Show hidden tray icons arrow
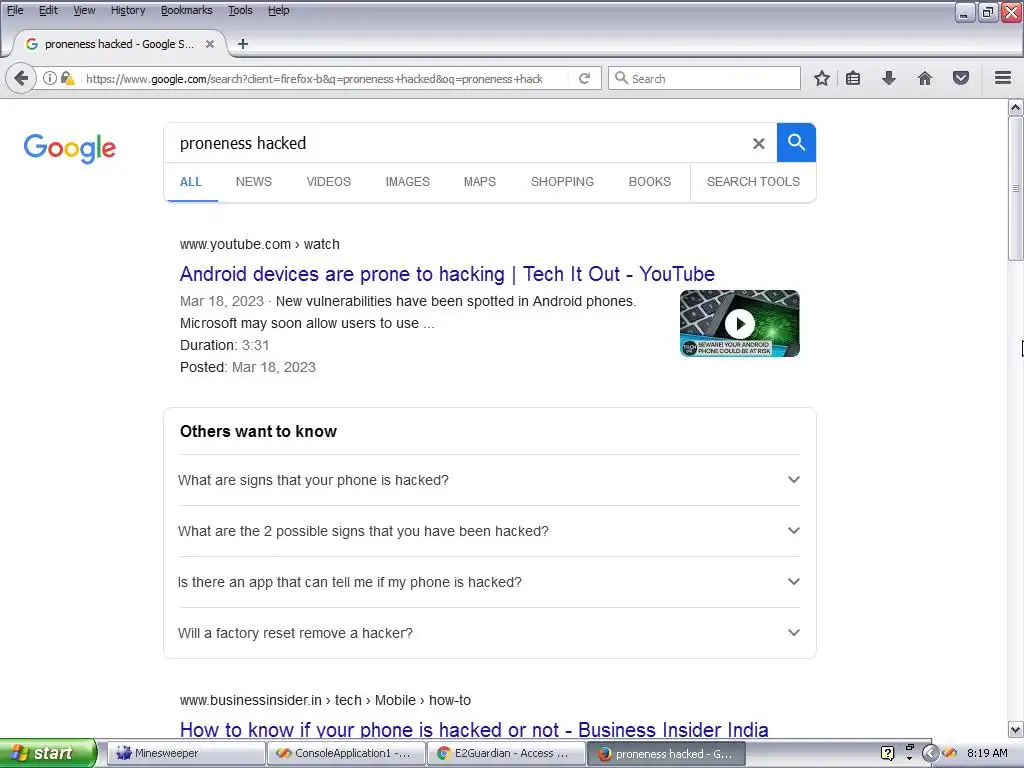This screenshot has height=768, width=1024. point(929,753)
